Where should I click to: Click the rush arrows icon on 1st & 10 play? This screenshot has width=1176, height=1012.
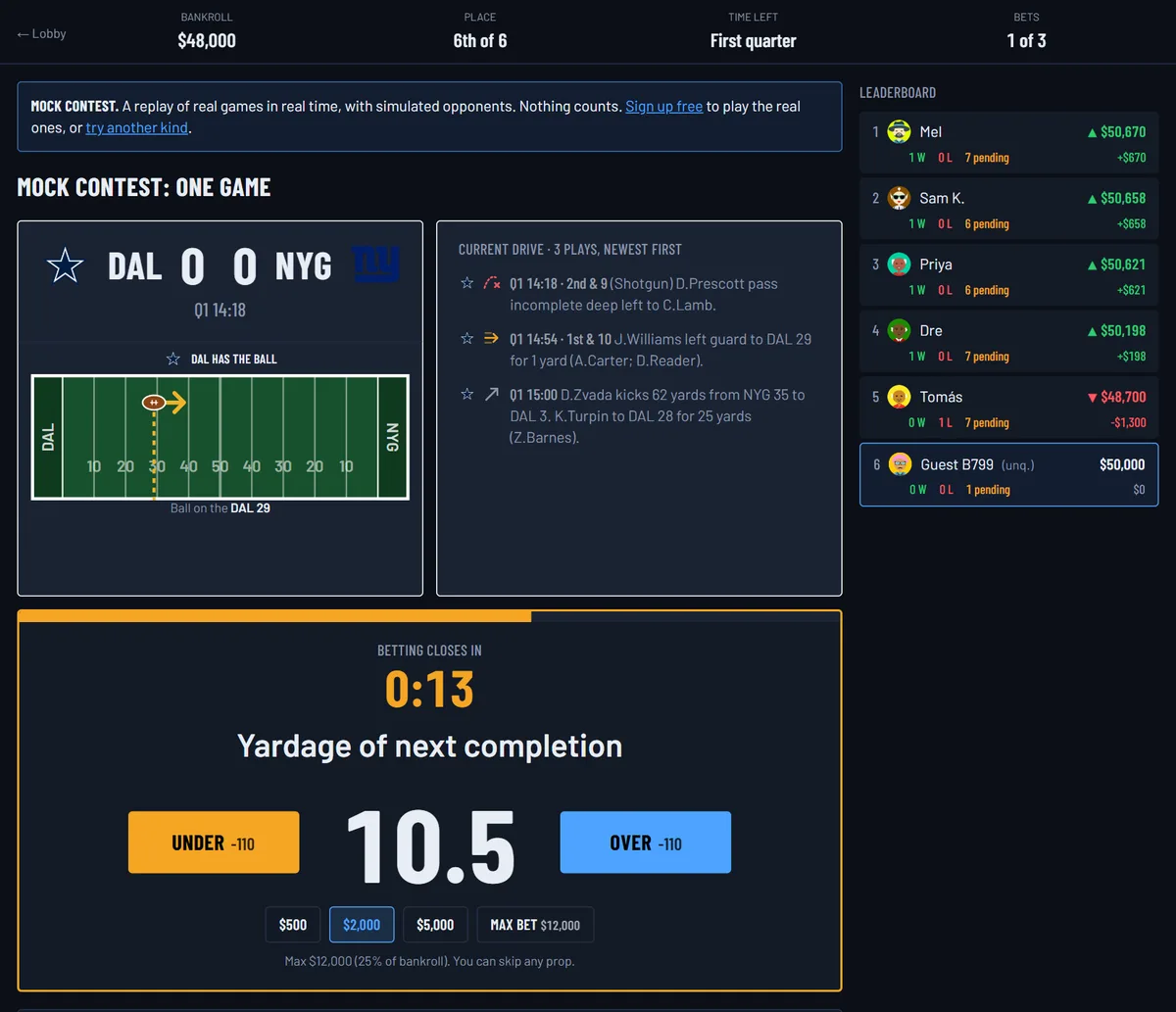point(492,339)
